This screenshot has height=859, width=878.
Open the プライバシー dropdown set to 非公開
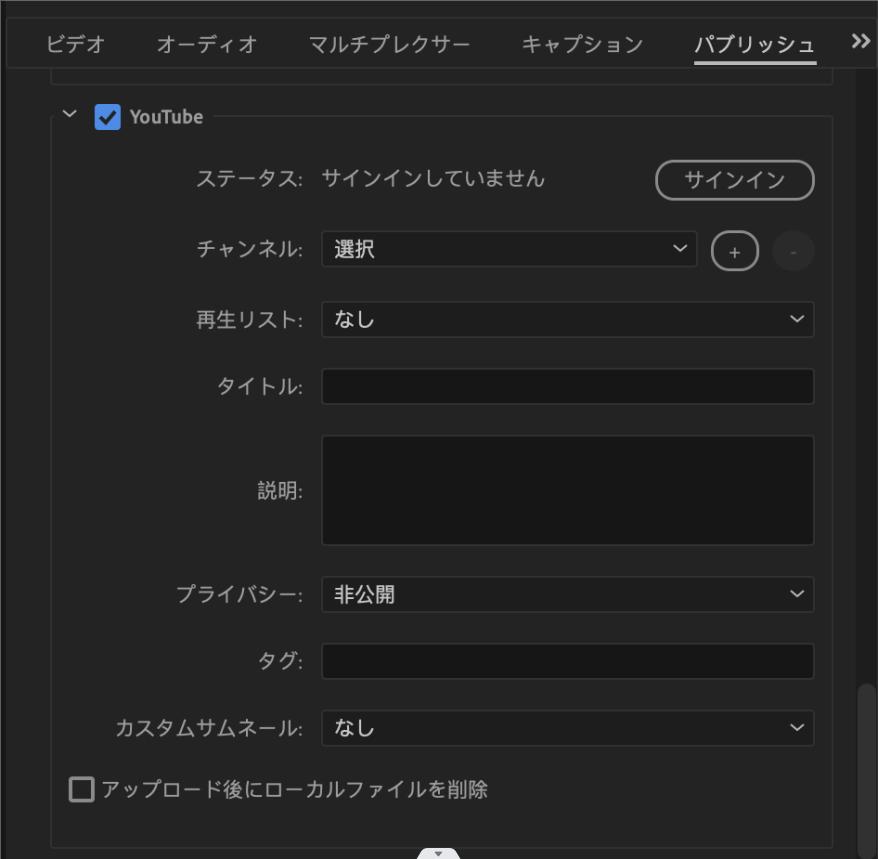(x=567, y=595)
